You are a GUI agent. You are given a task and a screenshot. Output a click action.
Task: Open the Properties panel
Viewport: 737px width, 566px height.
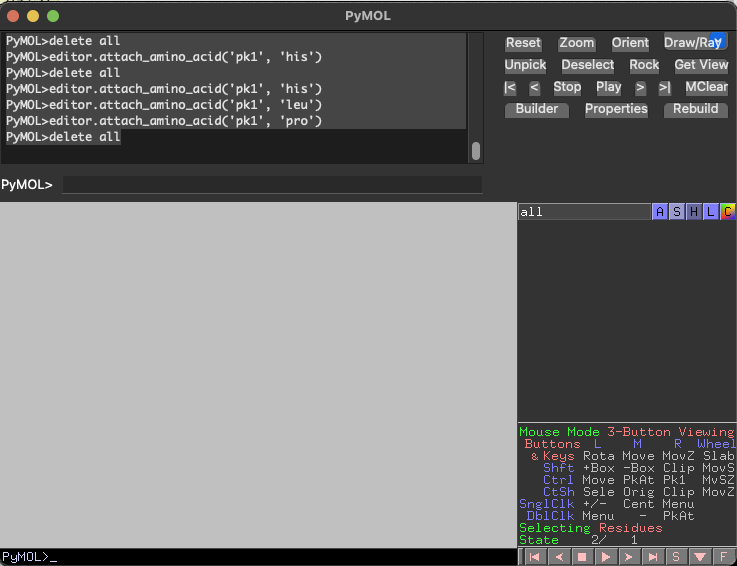pyautogui.click(x=616, y=109)
